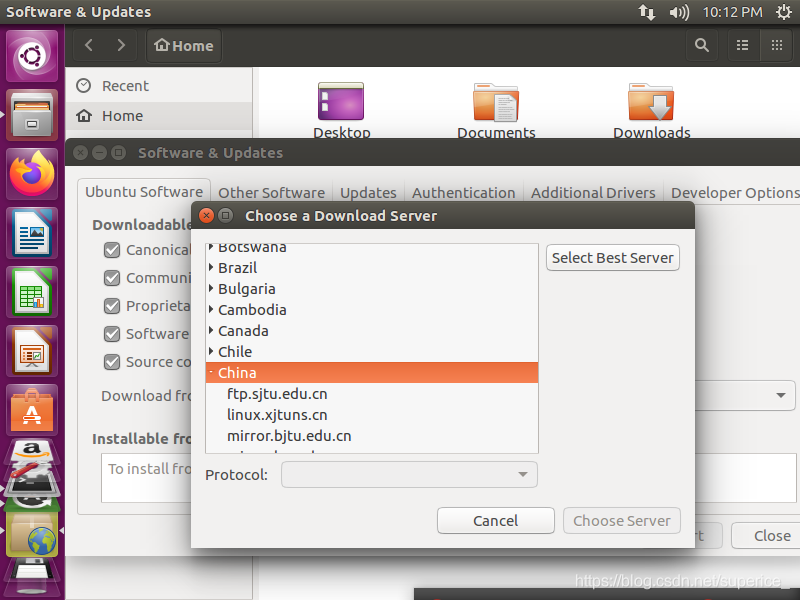Viewport: 800px width, 600px height.
Task: Click Cancel in server dialog
Action: pos(495,520)
